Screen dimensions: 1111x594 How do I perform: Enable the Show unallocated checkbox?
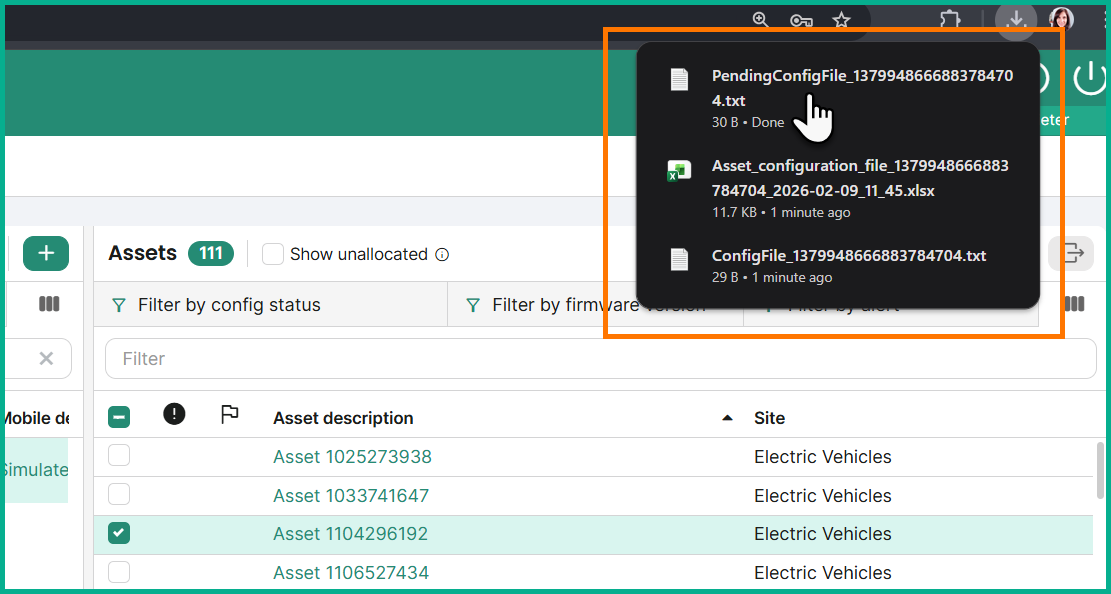tap(273, 254)
